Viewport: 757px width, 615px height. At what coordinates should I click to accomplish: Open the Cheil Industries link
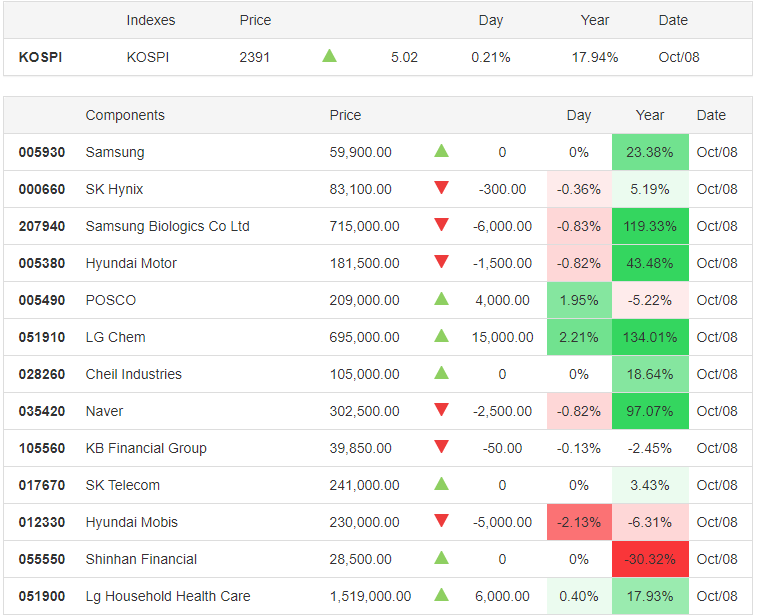point(134,374)
